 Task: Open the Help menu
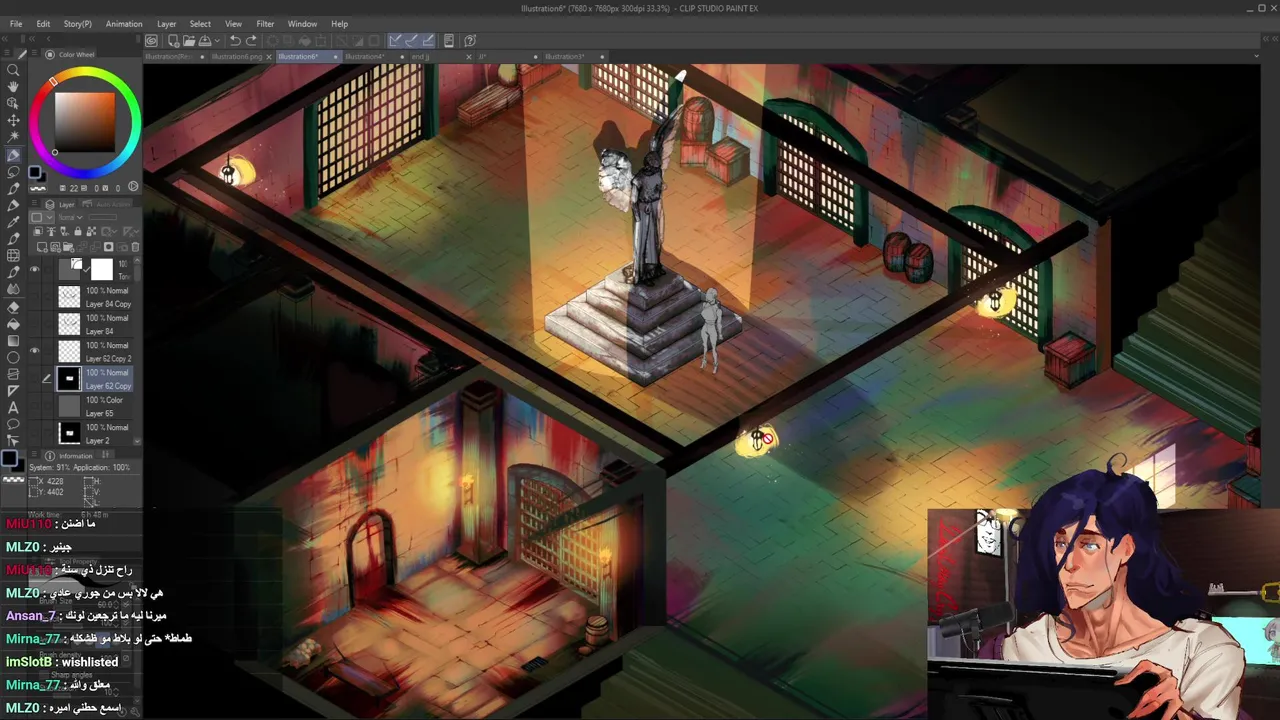point(340,24)
